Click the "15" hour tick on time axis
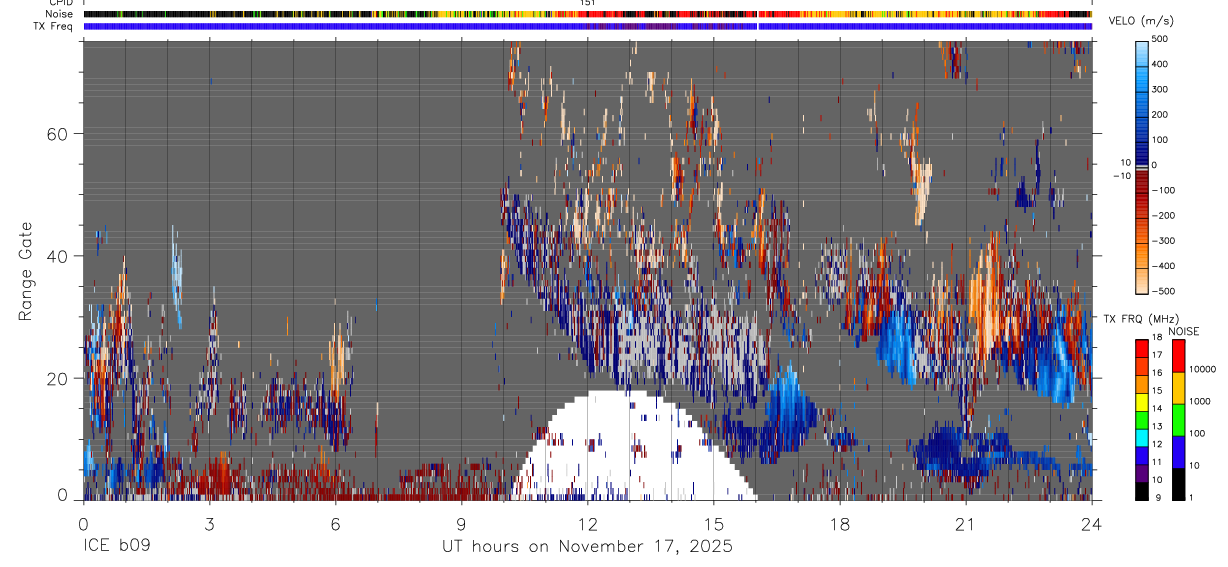 (713, 523)
